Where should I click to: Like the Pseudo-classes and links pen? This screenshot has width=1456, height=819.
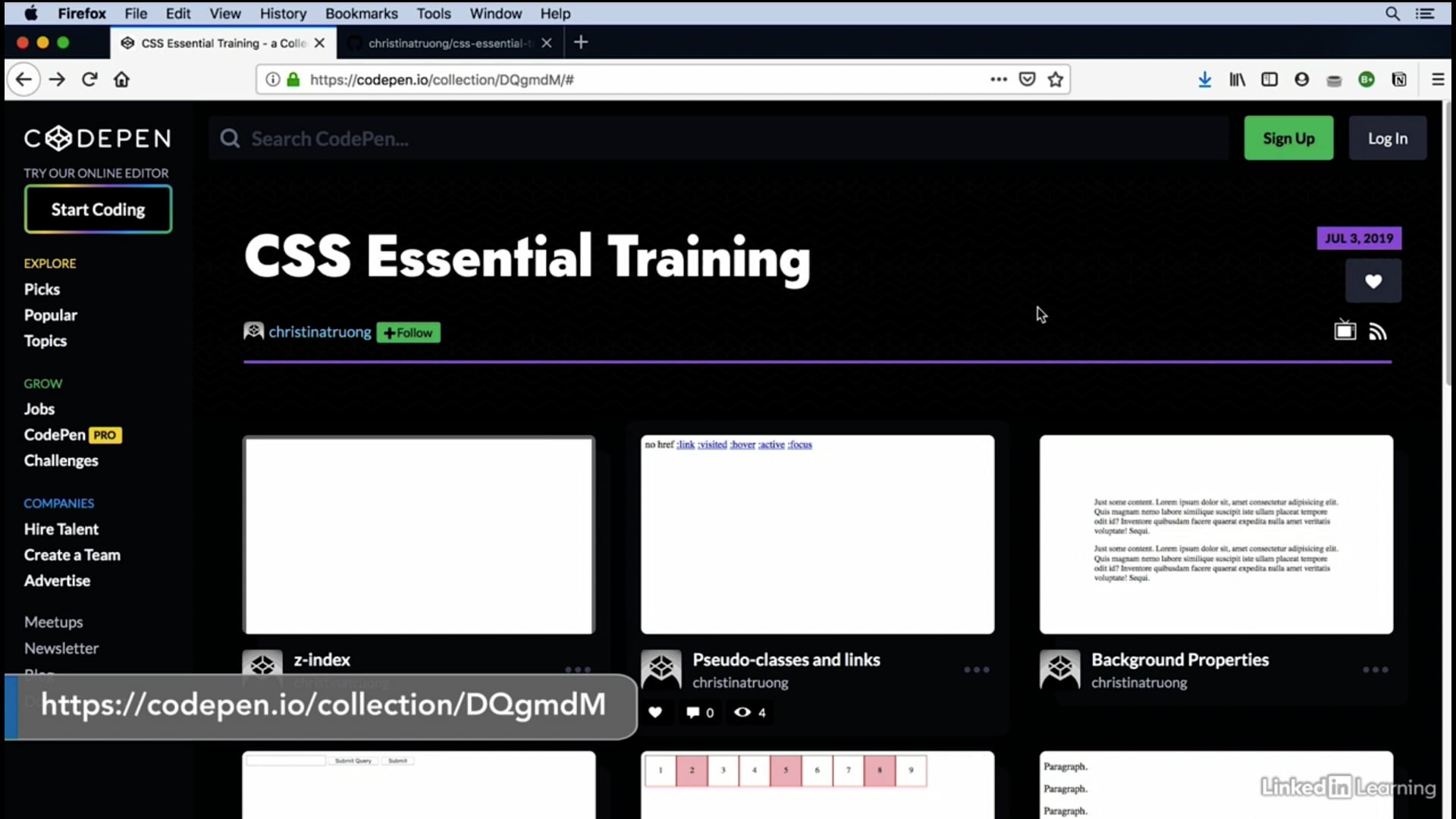[x=655, y=712]
